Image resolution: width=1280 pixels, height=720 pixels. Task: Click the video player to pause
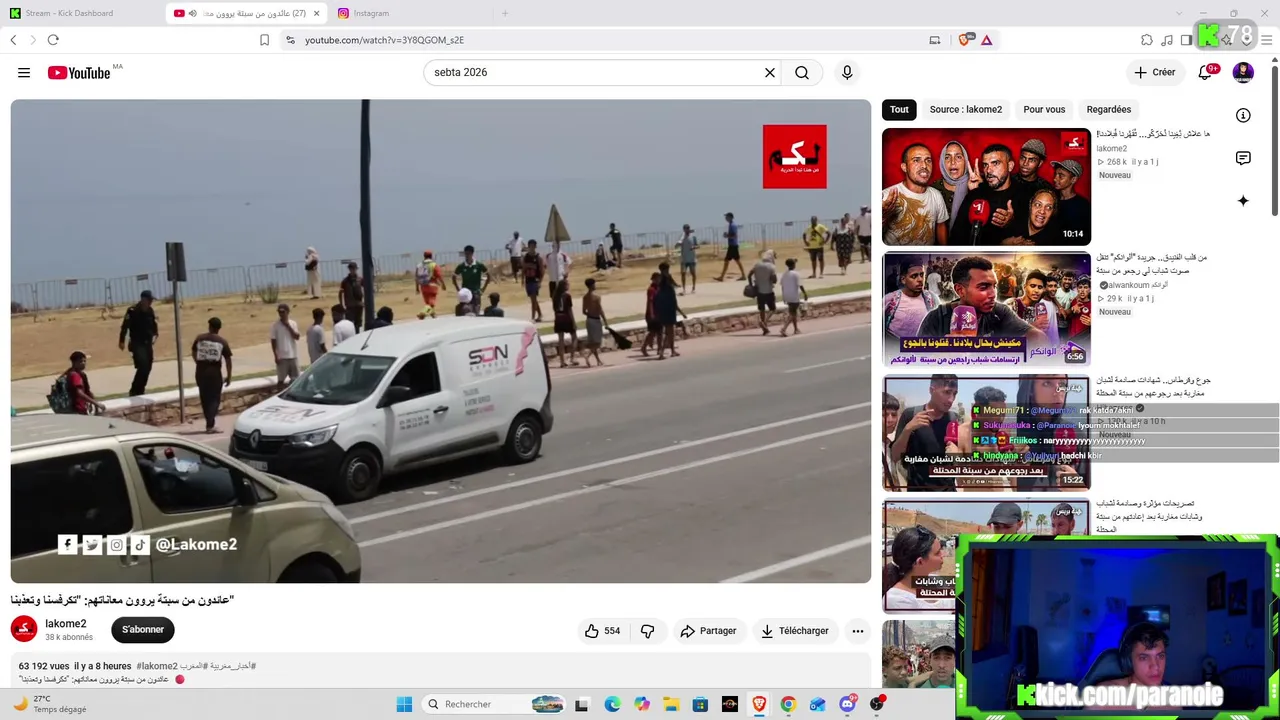(x=440, y=341)
